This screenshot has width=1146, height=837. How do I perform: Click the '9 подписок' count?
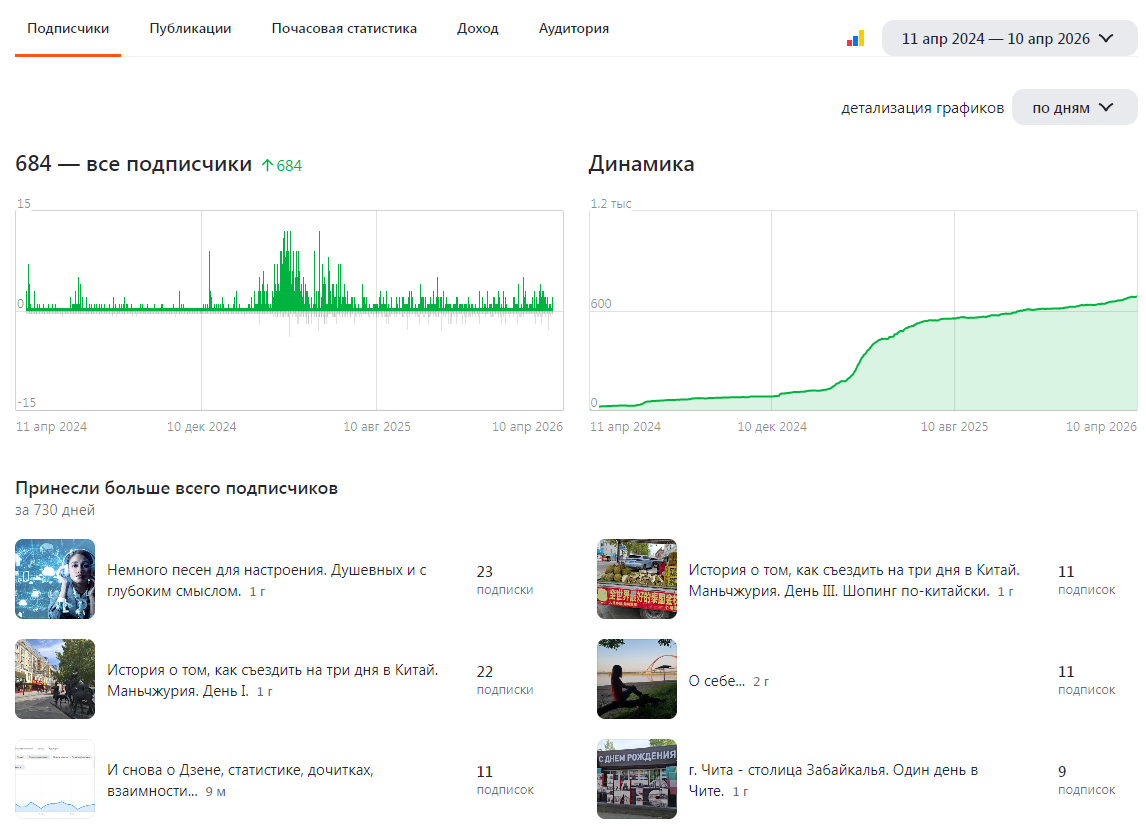coord(1087,781)
